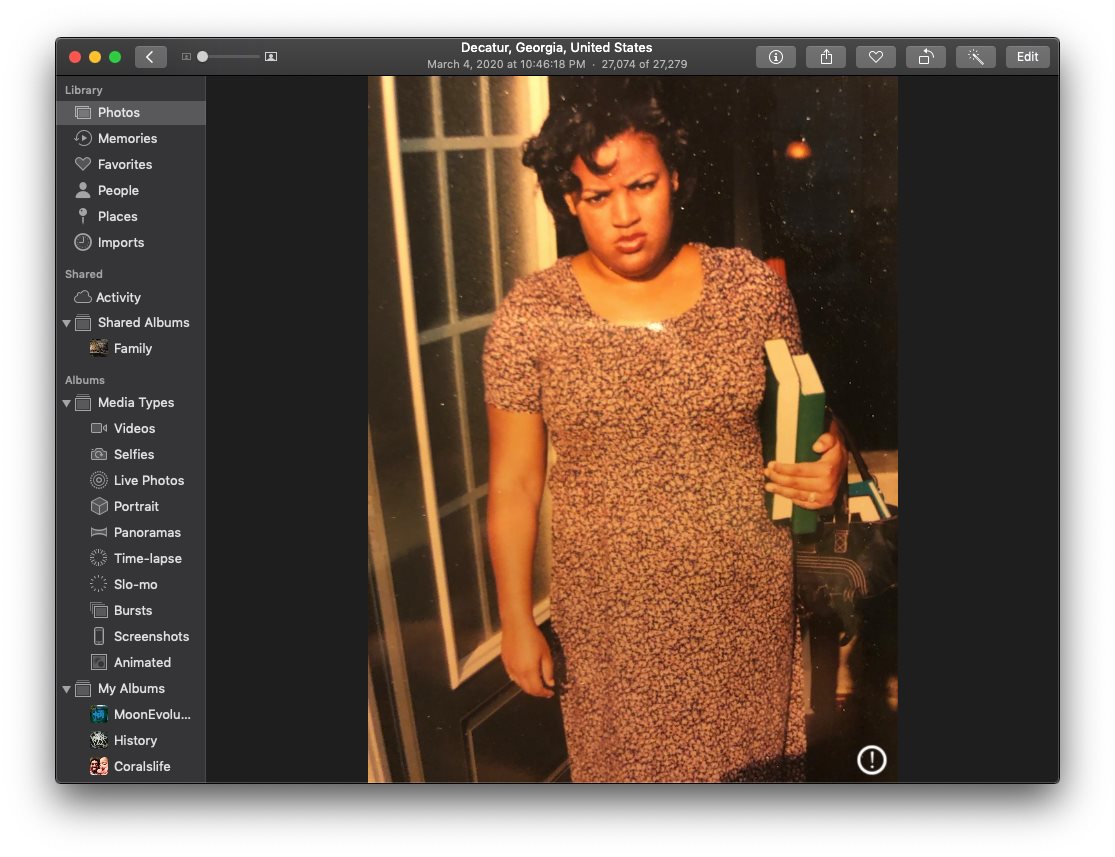This screenshot has height=857, width=1115.
Task: Show Places in the library sidebar
Action: tap(117, 217)
